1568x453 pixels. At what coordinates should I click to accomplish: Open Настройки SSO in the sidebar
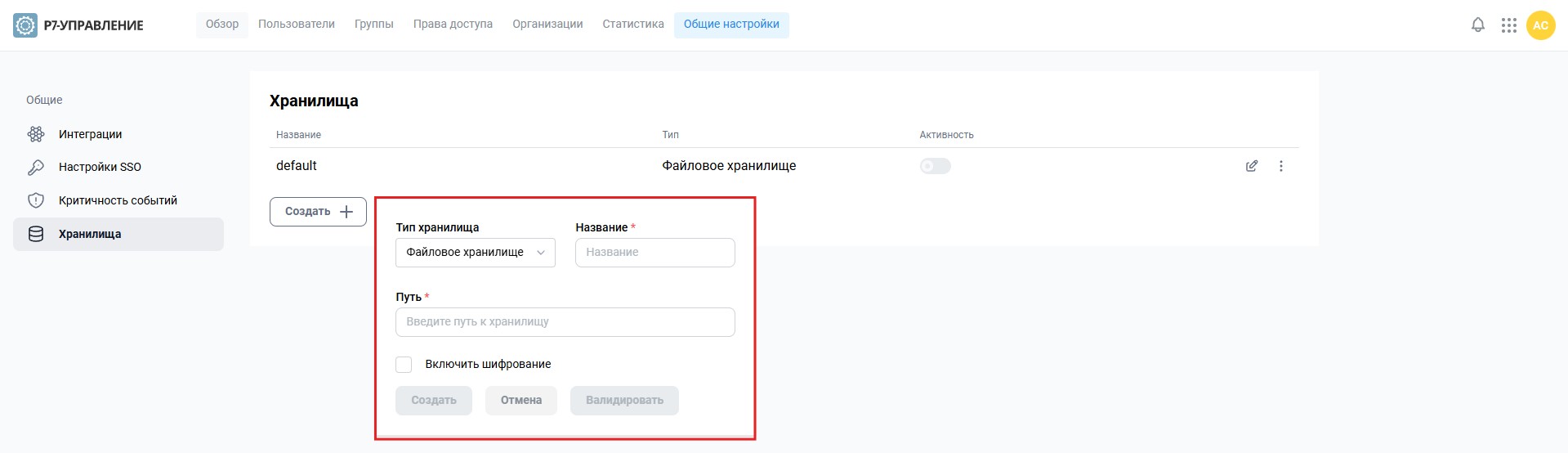click(118, 167)
